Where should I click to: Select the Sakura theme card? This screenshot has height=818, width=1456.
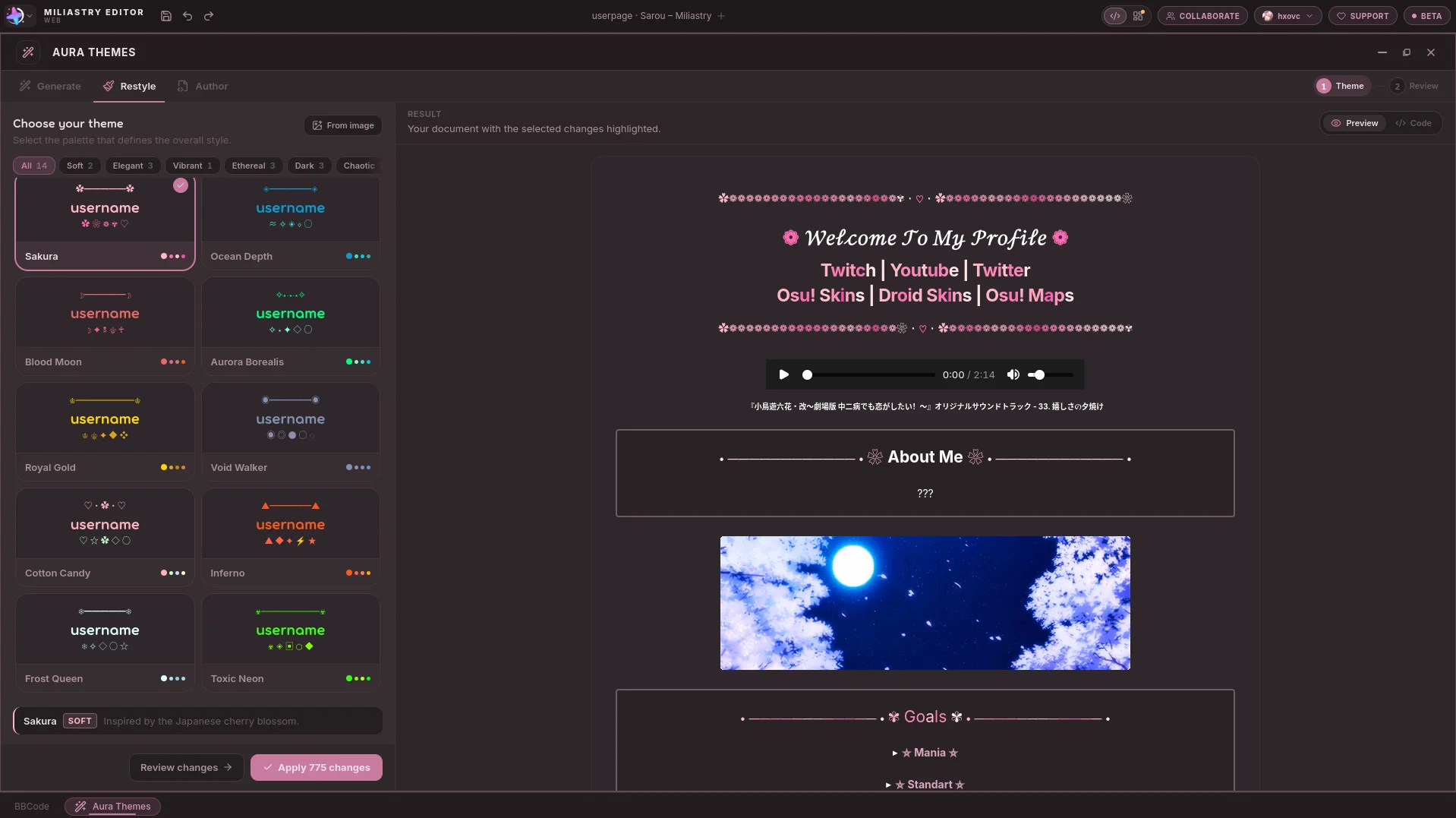click(x=105, y=223)
